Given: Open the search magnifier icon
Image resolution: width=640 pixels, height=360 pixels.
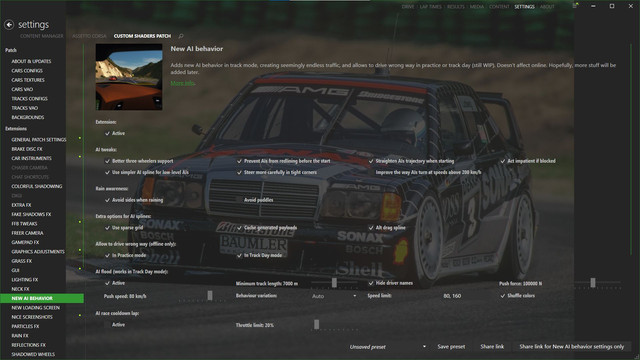Looking at the screenshot, I should (181, 36).
